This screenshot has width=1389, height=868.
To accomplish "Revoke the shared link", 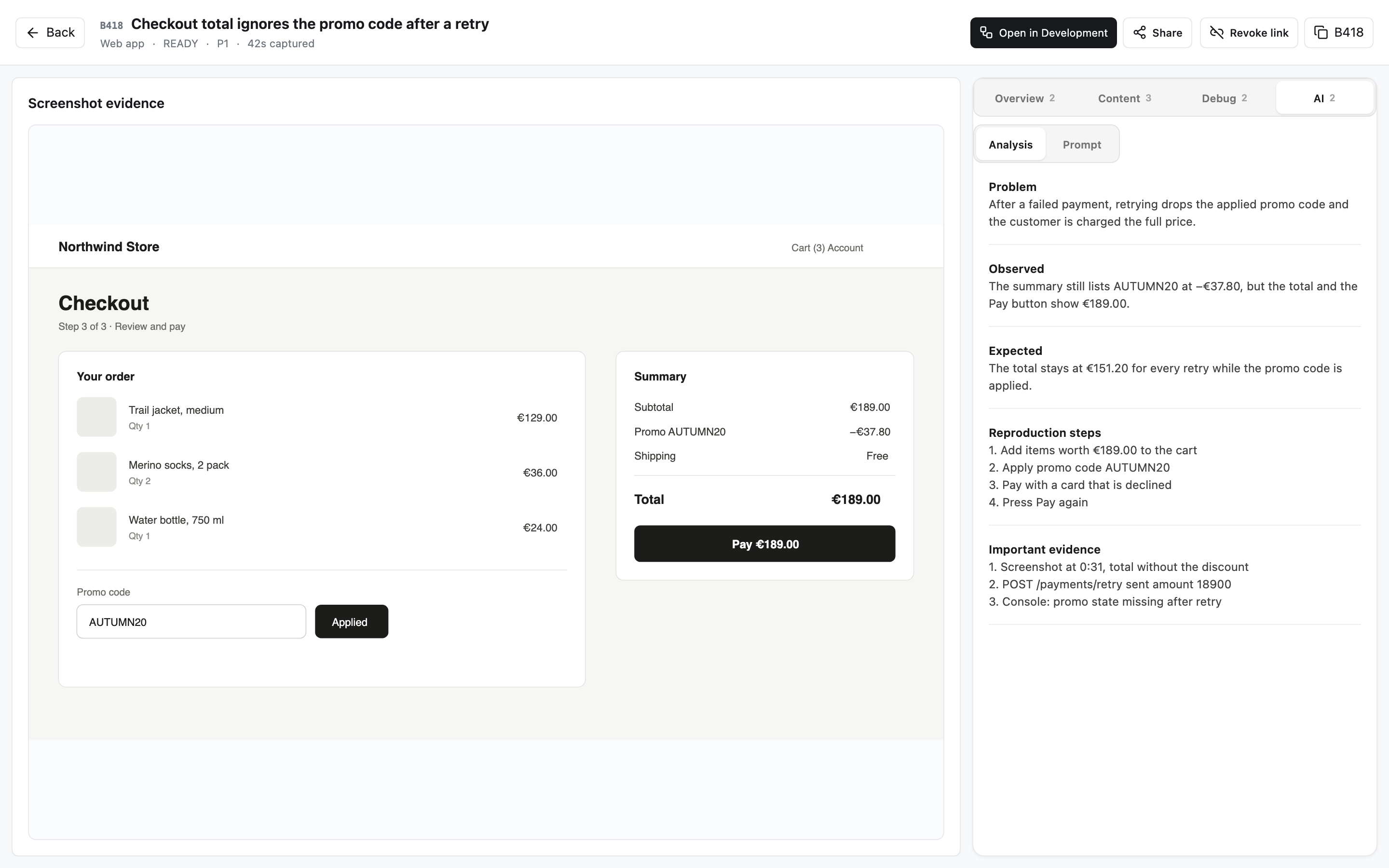I will point(1248,33).
